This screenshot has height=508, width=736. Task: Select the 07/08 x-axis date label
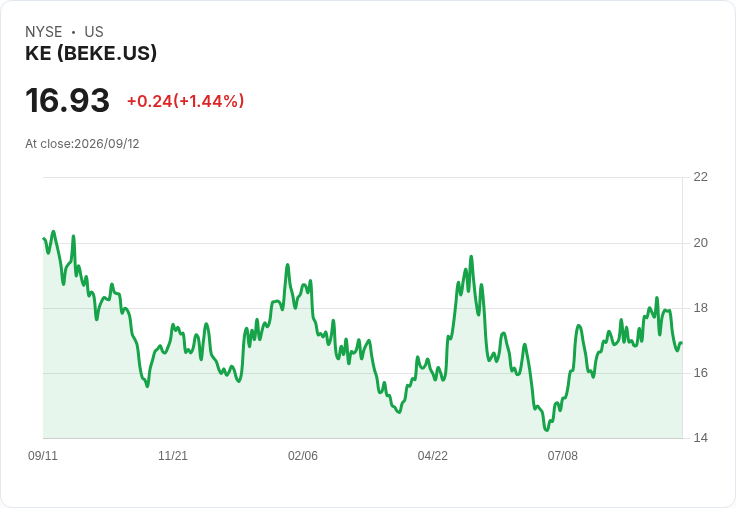tap(563, 455)
